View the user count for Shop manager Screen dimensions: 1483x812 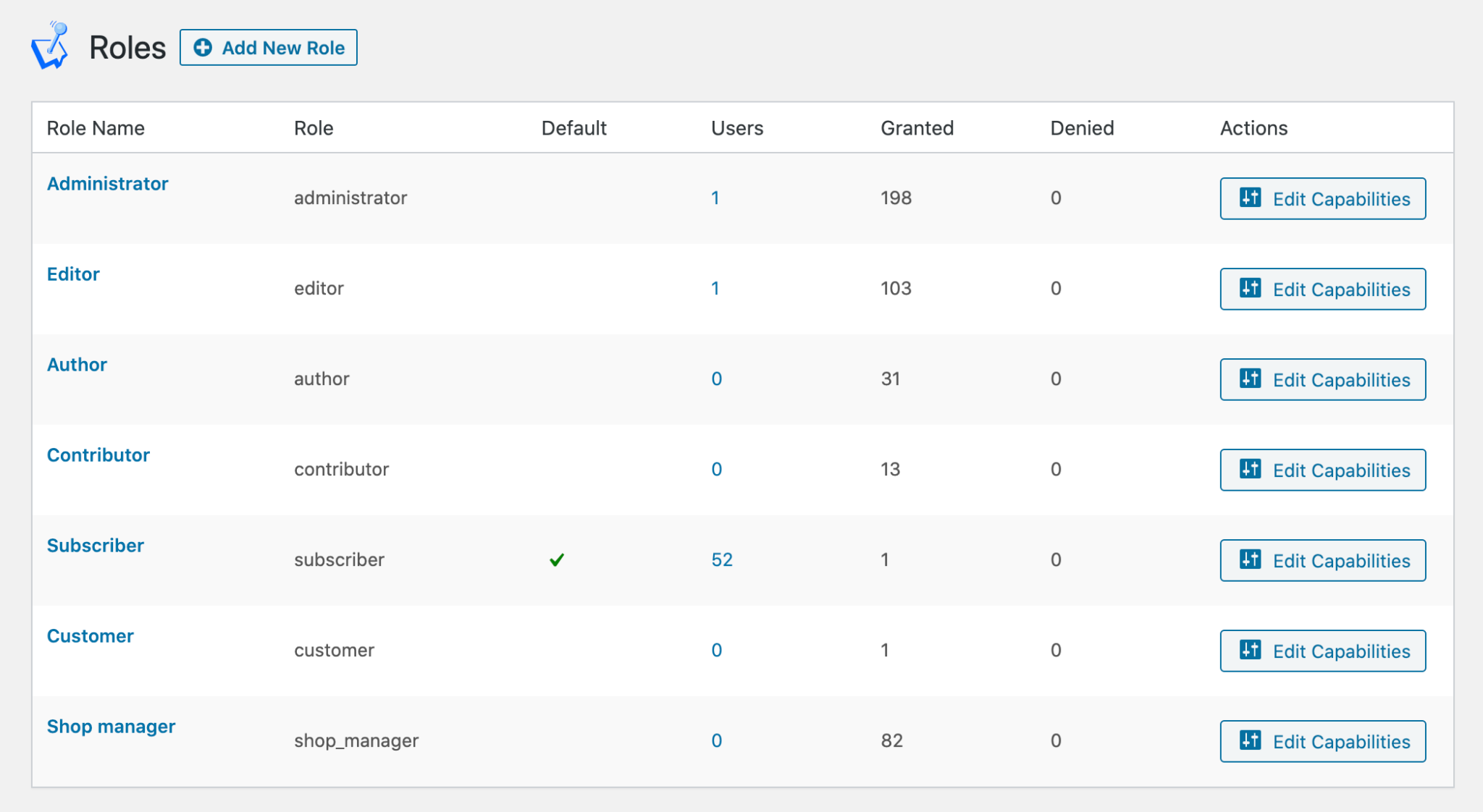717,740
